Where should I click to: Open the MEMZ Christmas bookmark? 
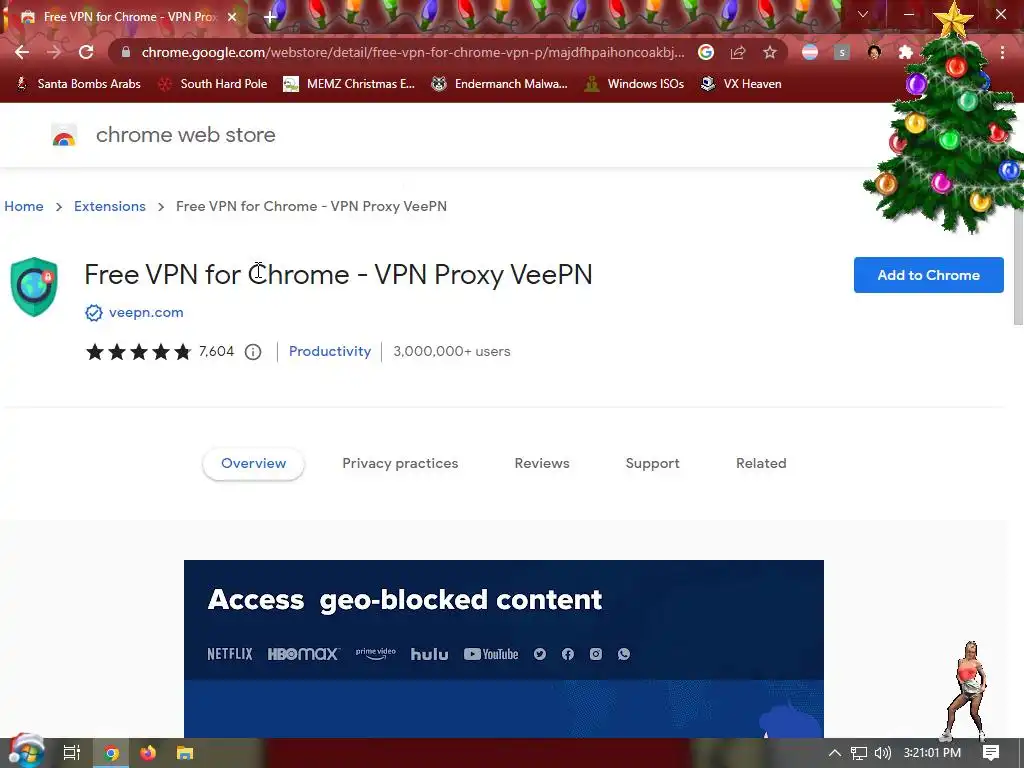click(349, 84)
